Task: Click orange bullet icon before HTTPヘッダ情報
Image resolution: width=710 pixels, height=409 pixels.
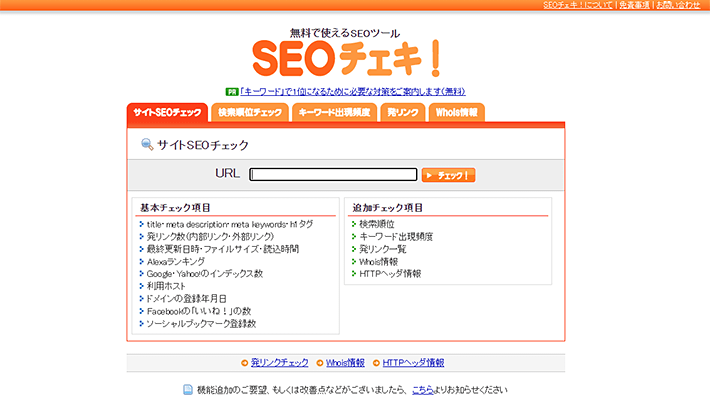Action: [376, 363]
